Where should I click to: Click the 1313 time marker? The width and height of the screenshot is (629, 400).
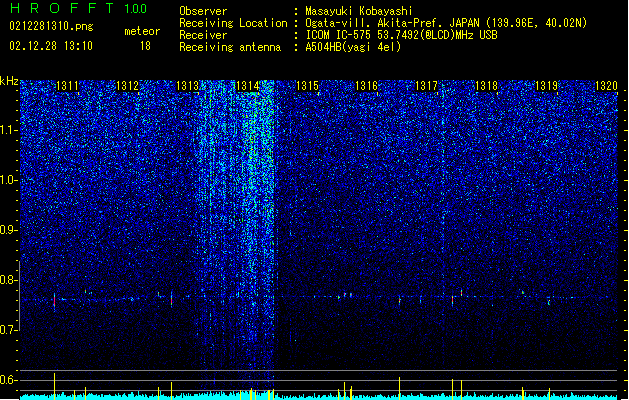(x=187, y=86)
